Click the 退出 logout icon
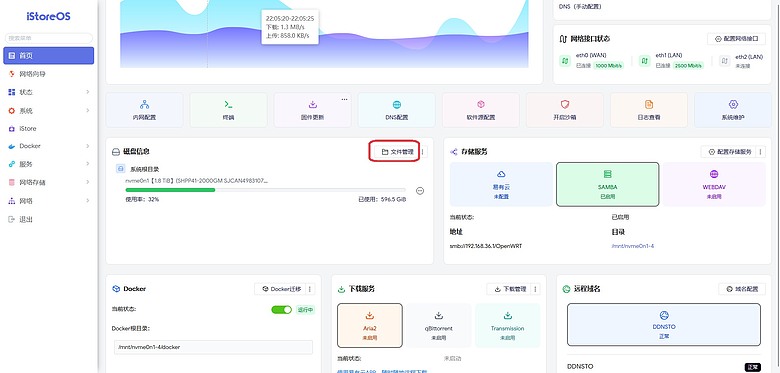Viewport: 780px width, 373px height. pos(12,219)
